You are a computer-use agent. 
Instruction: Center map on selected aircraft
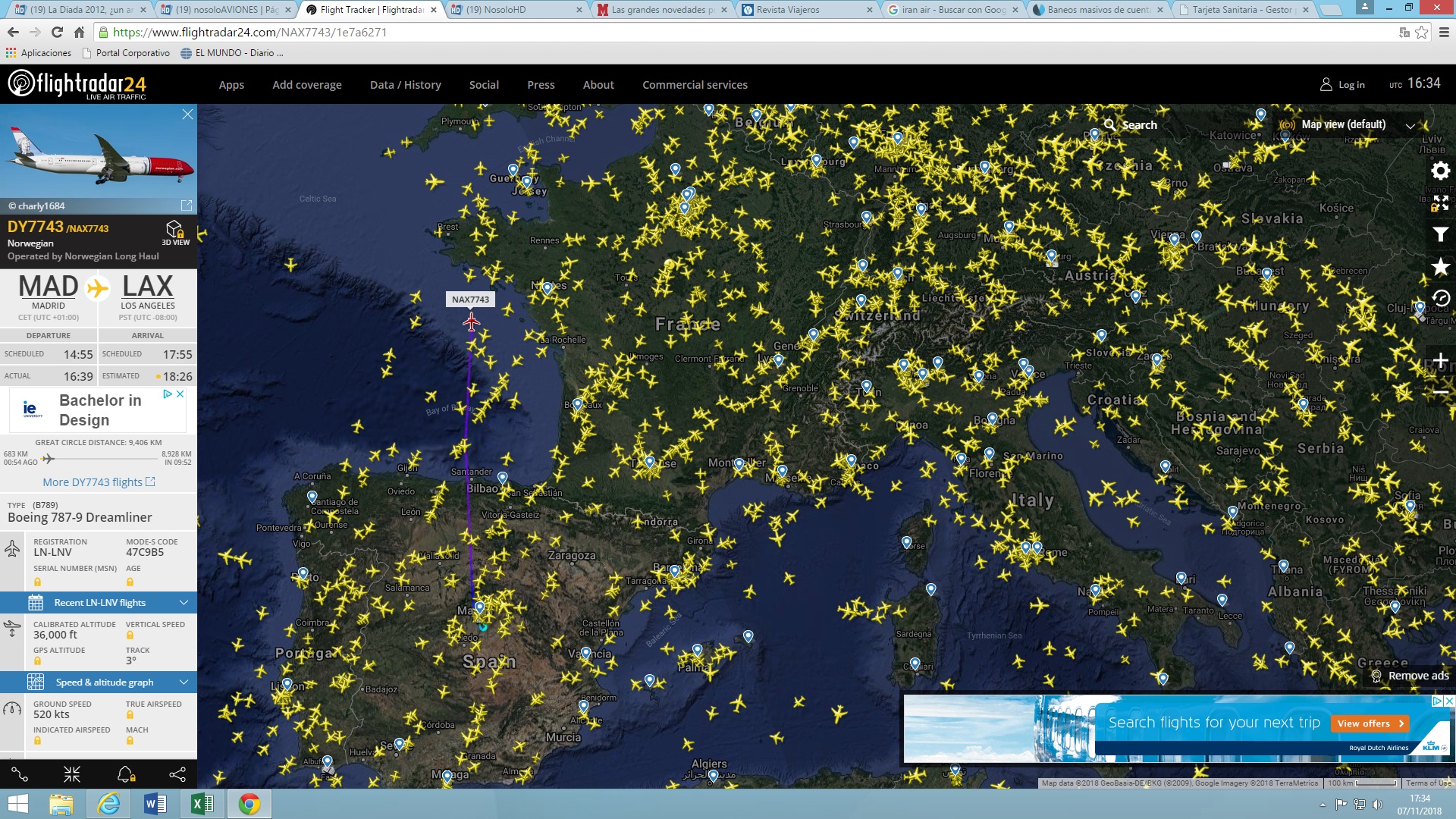point(72,774)
